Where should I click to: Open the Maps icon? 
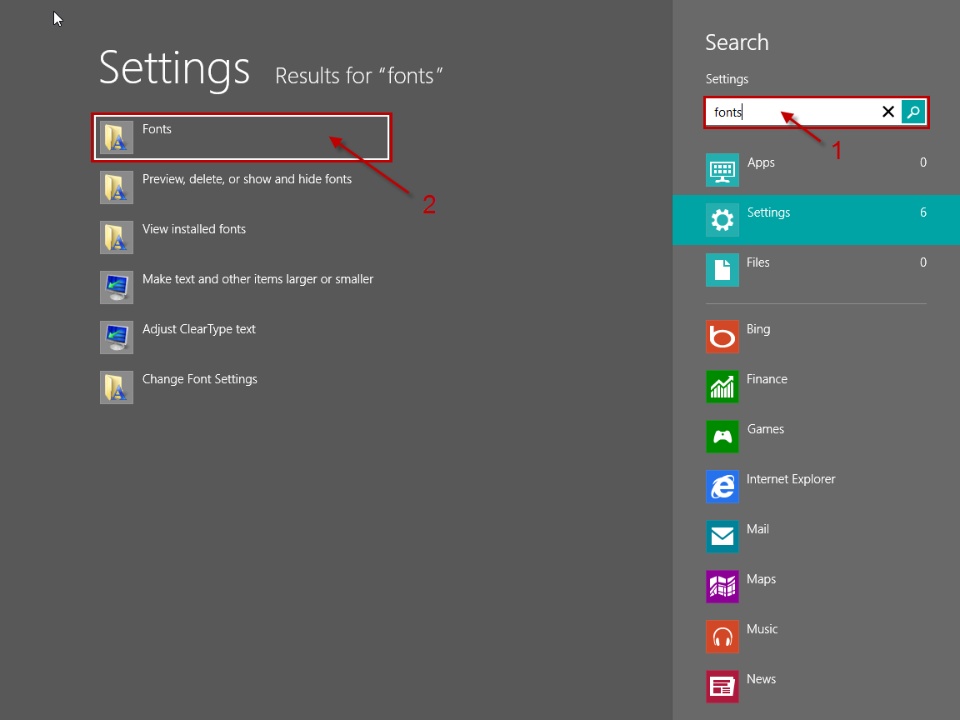pos(722,587)
